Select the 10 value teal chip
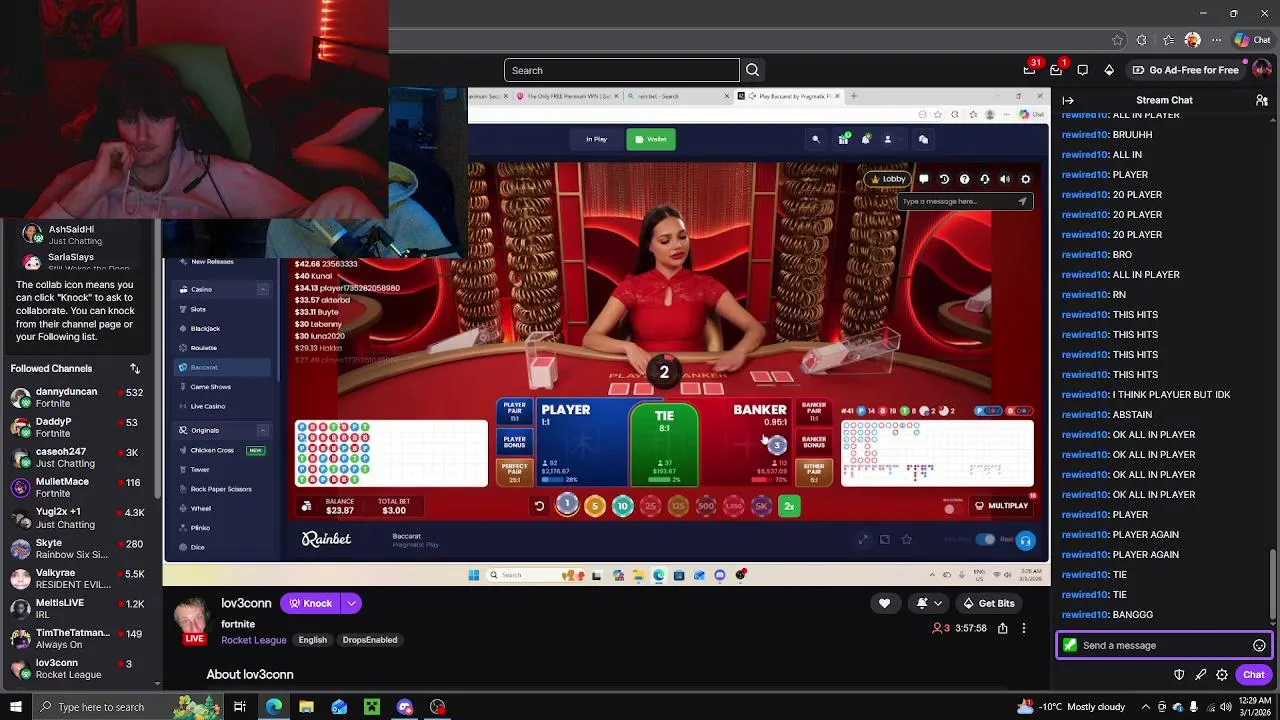The width and height of the screenshot is (1280, 720). click(622, 506)
